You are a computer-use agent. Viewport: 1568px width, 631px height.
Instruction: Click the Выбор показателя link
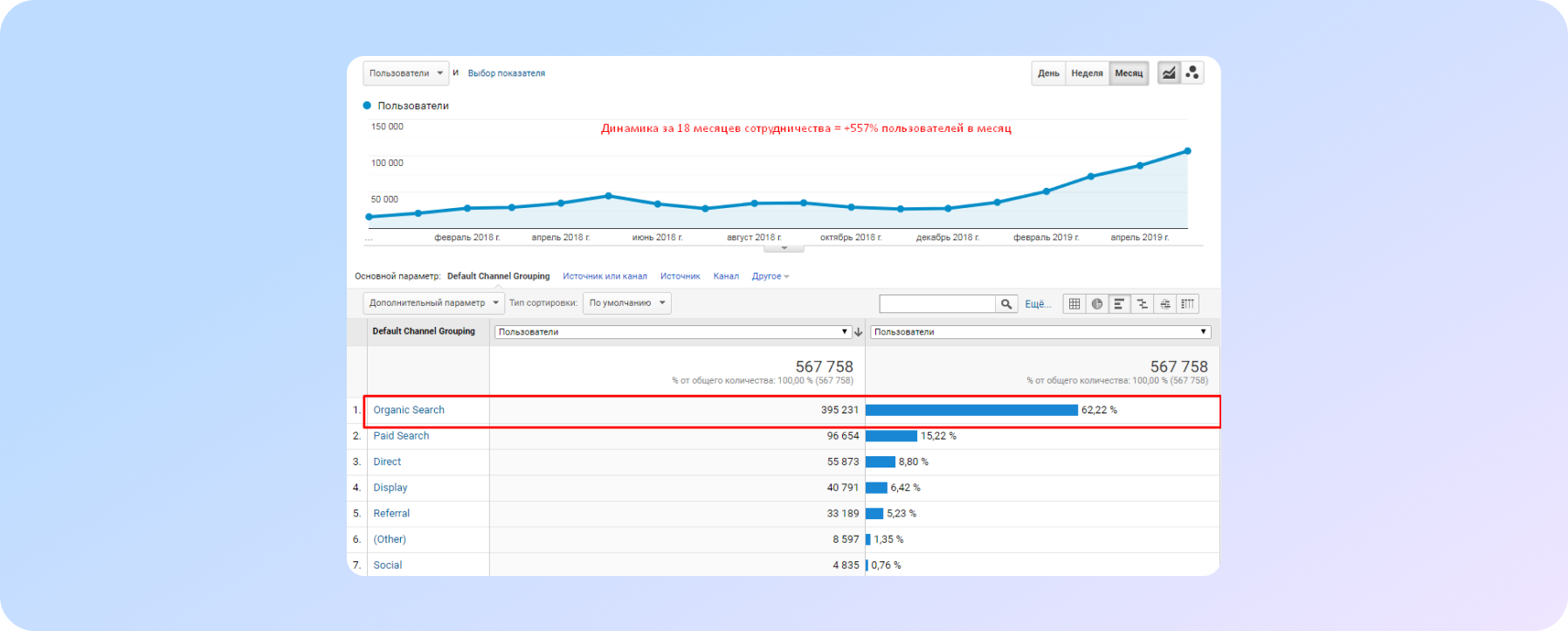pos(507,73)
